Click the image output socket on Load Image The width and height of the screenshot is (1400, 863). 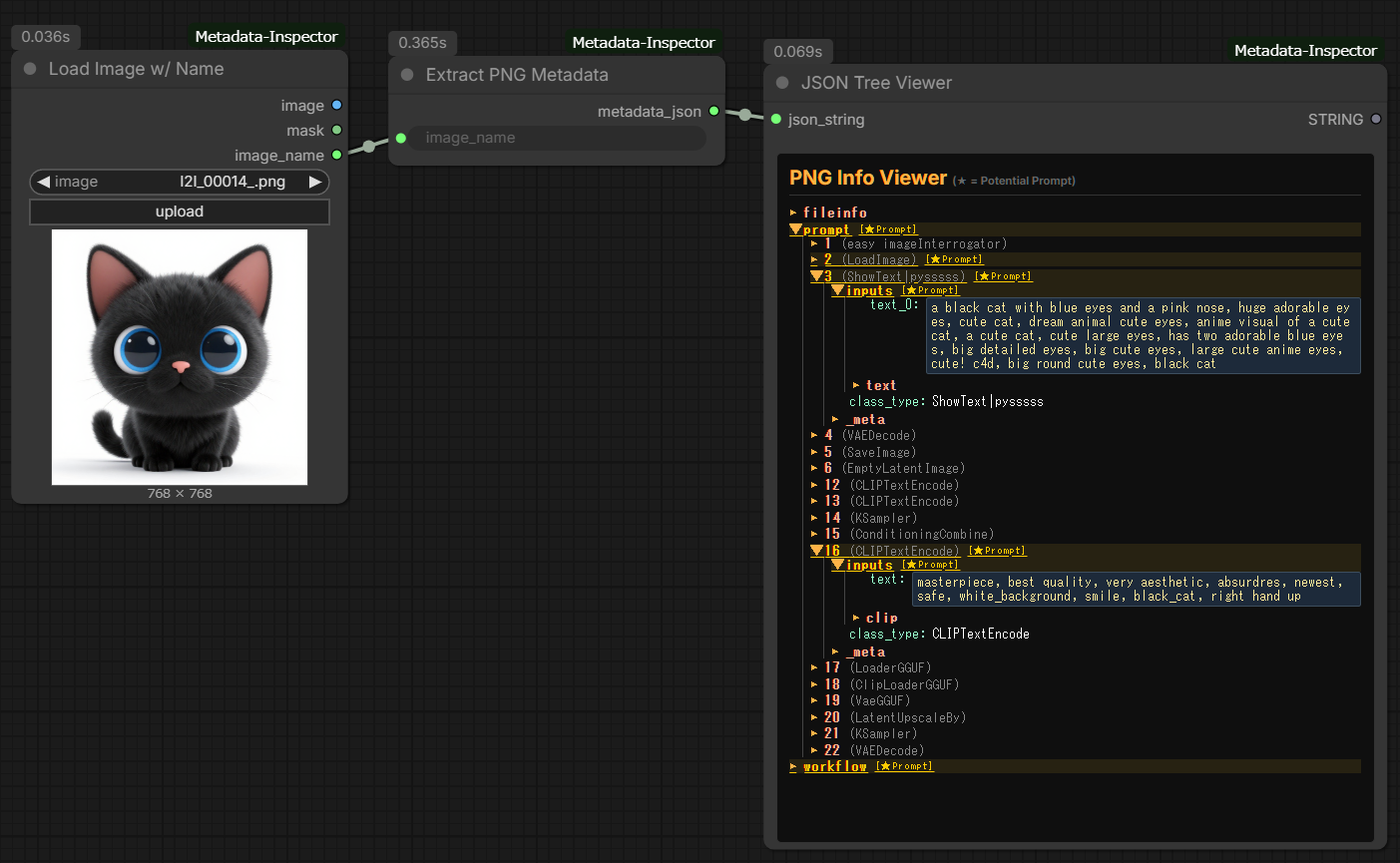click(336, 105)
